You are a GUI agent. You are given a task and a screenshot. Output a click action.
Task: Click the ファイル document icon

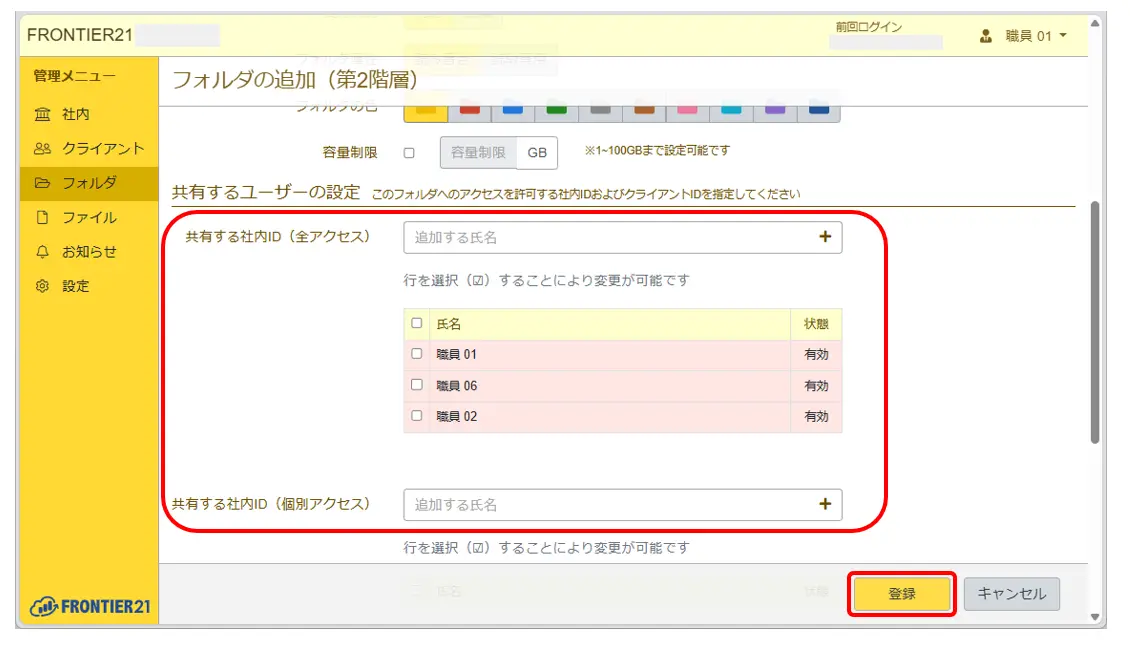(x=42, y=218)
